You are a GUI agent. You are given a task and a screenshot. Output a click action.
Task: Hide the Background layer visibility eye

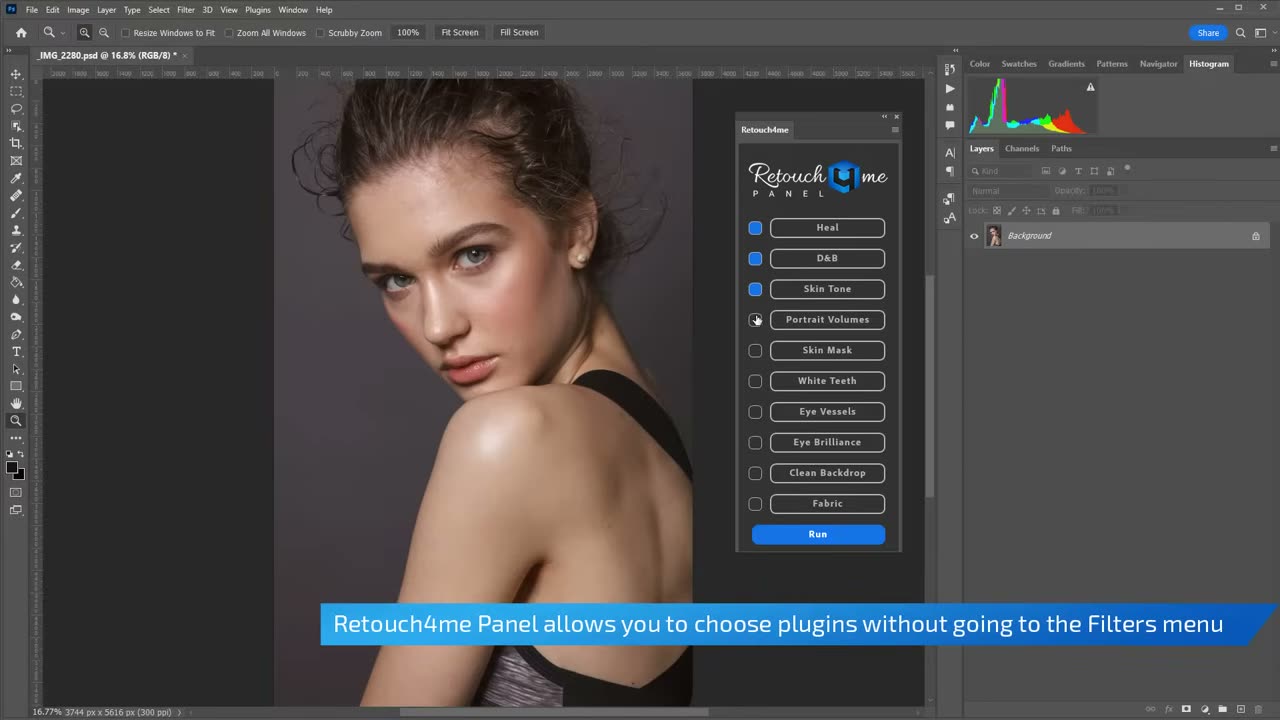[x=974, y=236]
